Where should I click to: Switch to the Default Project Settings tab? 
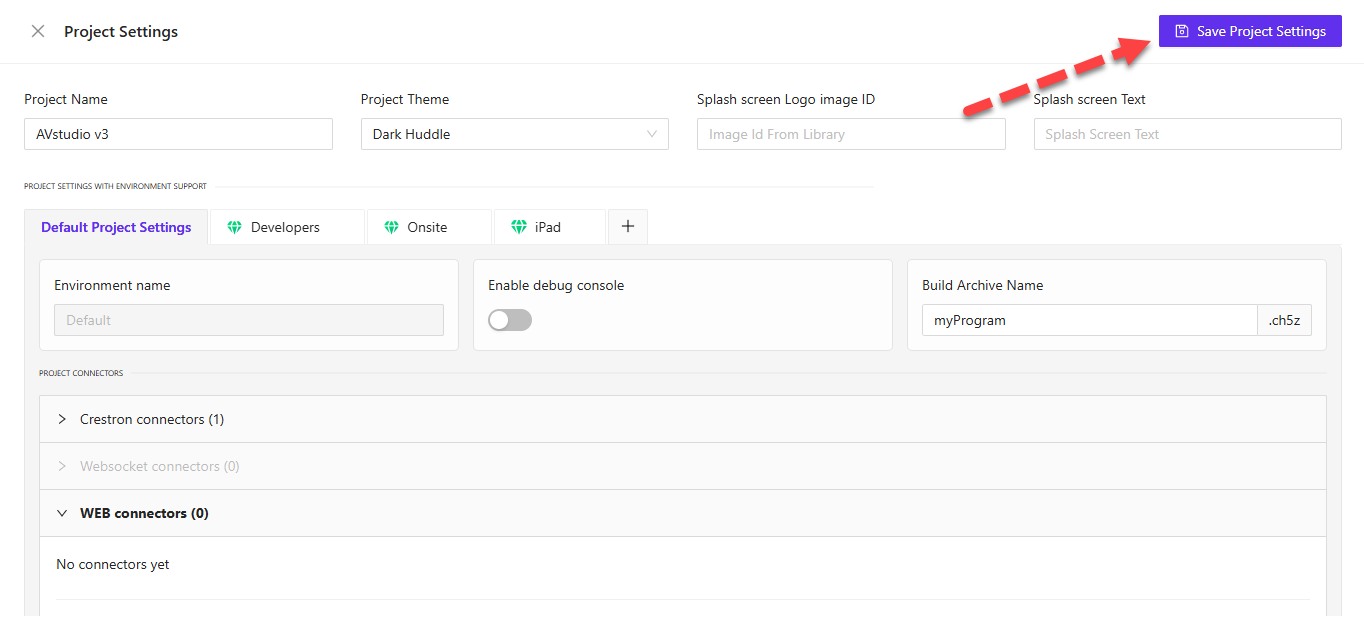116,227
